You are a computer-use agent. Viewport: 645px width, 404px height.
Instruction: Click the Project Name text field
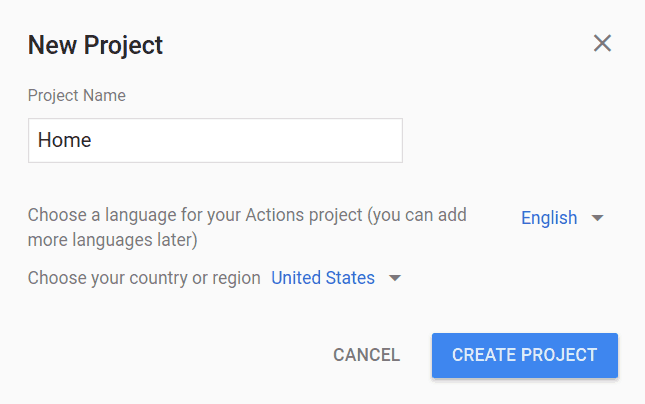[x=215, y=140]
